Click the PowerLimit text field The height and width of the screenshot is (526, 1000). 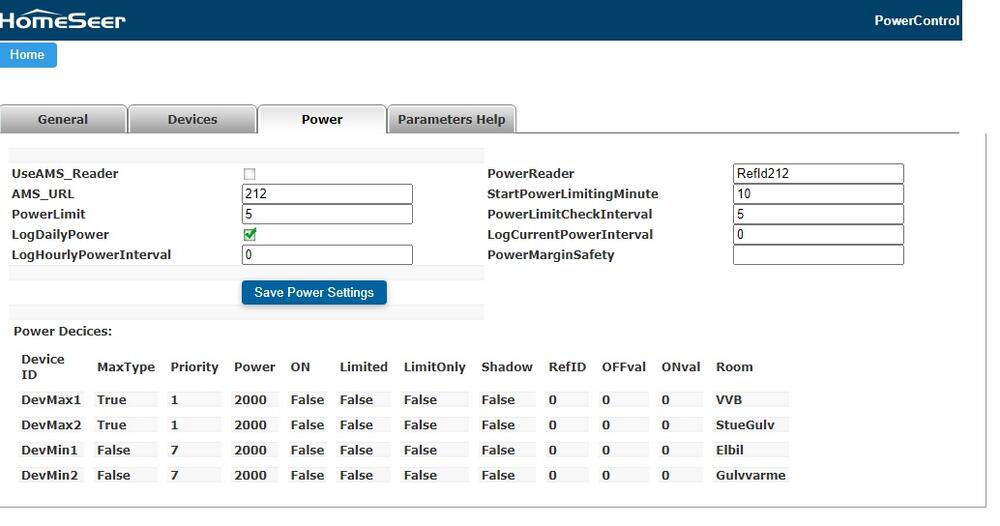click(327, 214)
